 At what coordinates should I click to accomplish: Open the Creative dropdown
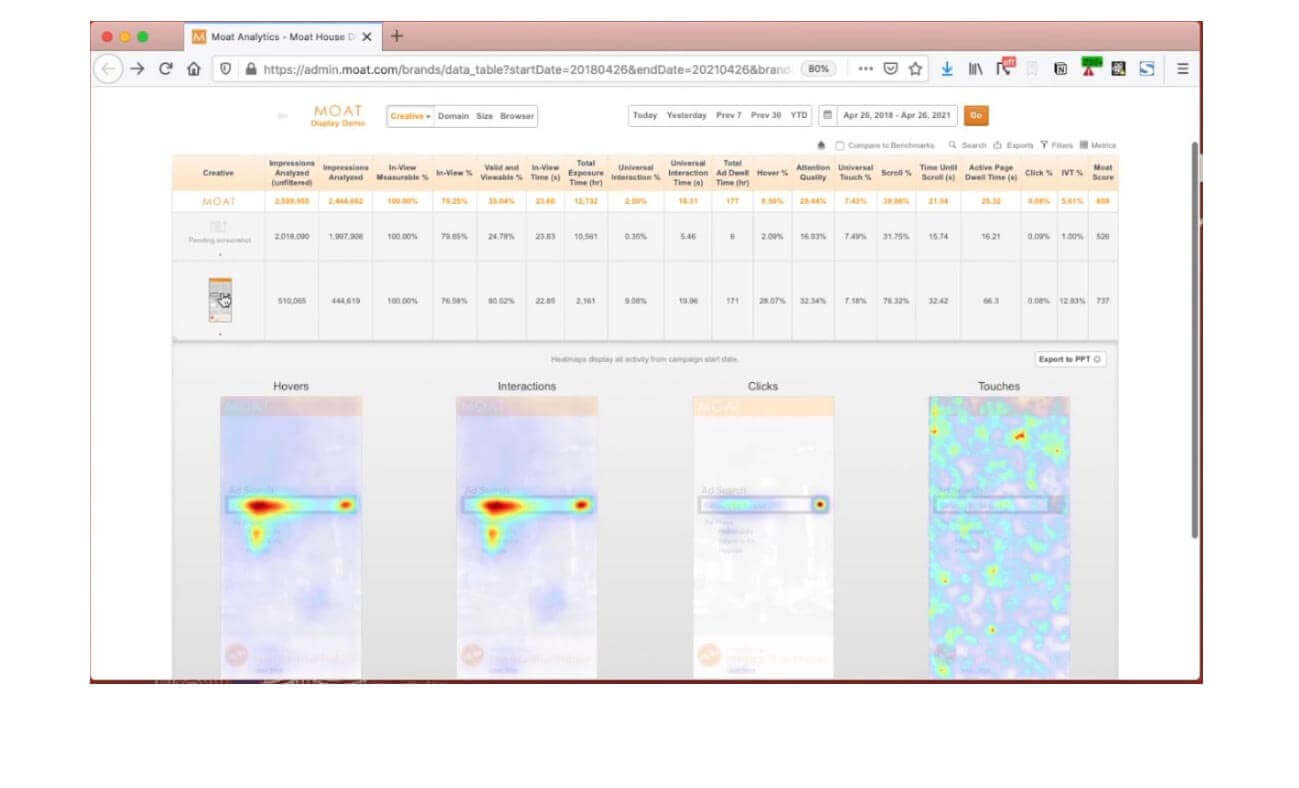(x=410, y=116)
